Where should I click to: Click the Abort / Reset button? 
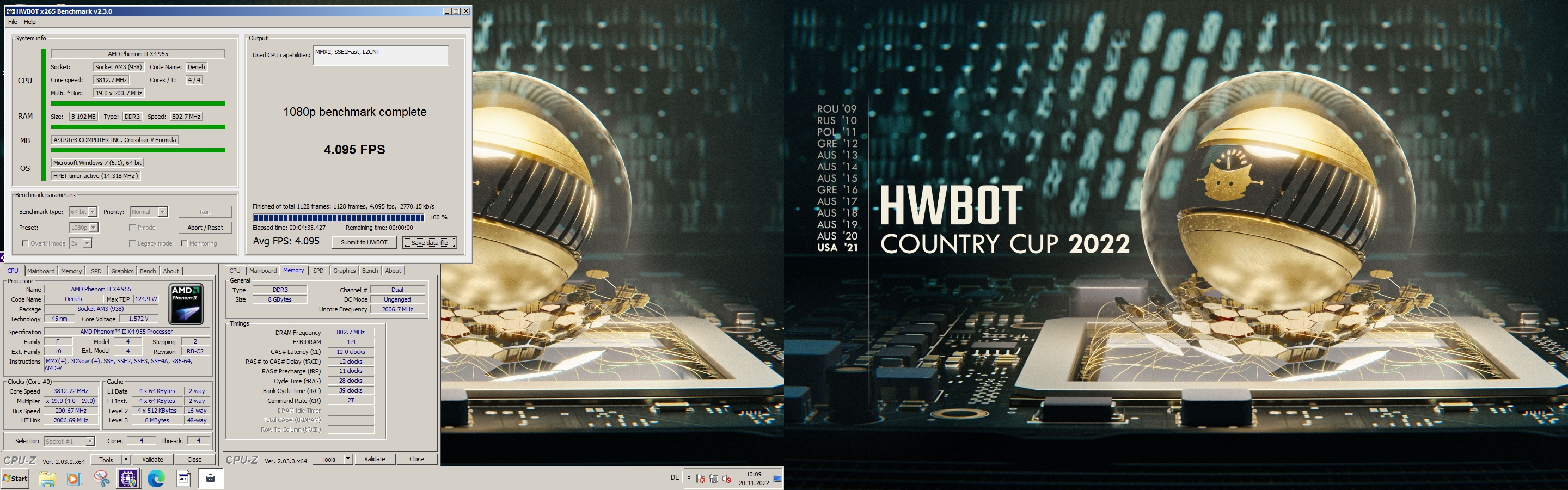tap(205, 228)
